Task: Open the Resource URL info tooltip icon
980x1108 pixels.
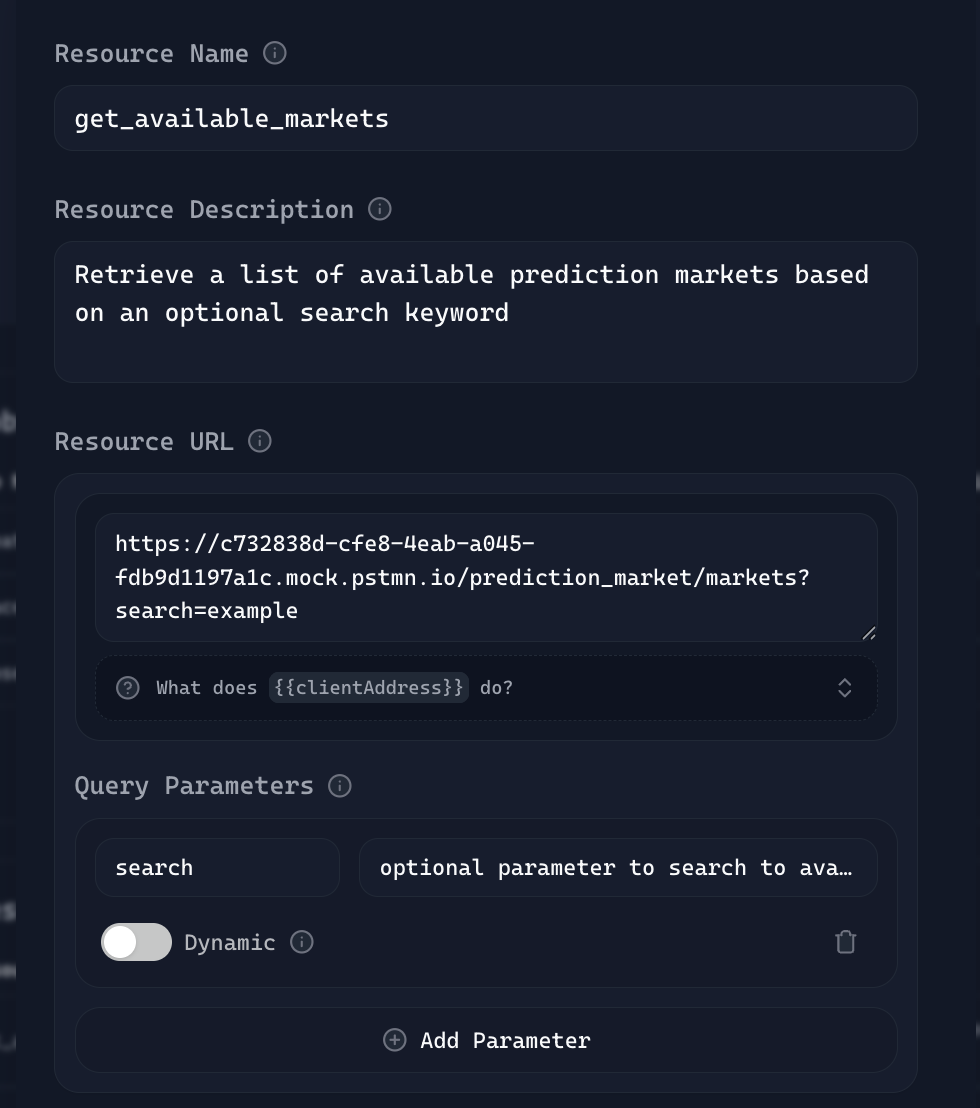Action: point(260,441)
